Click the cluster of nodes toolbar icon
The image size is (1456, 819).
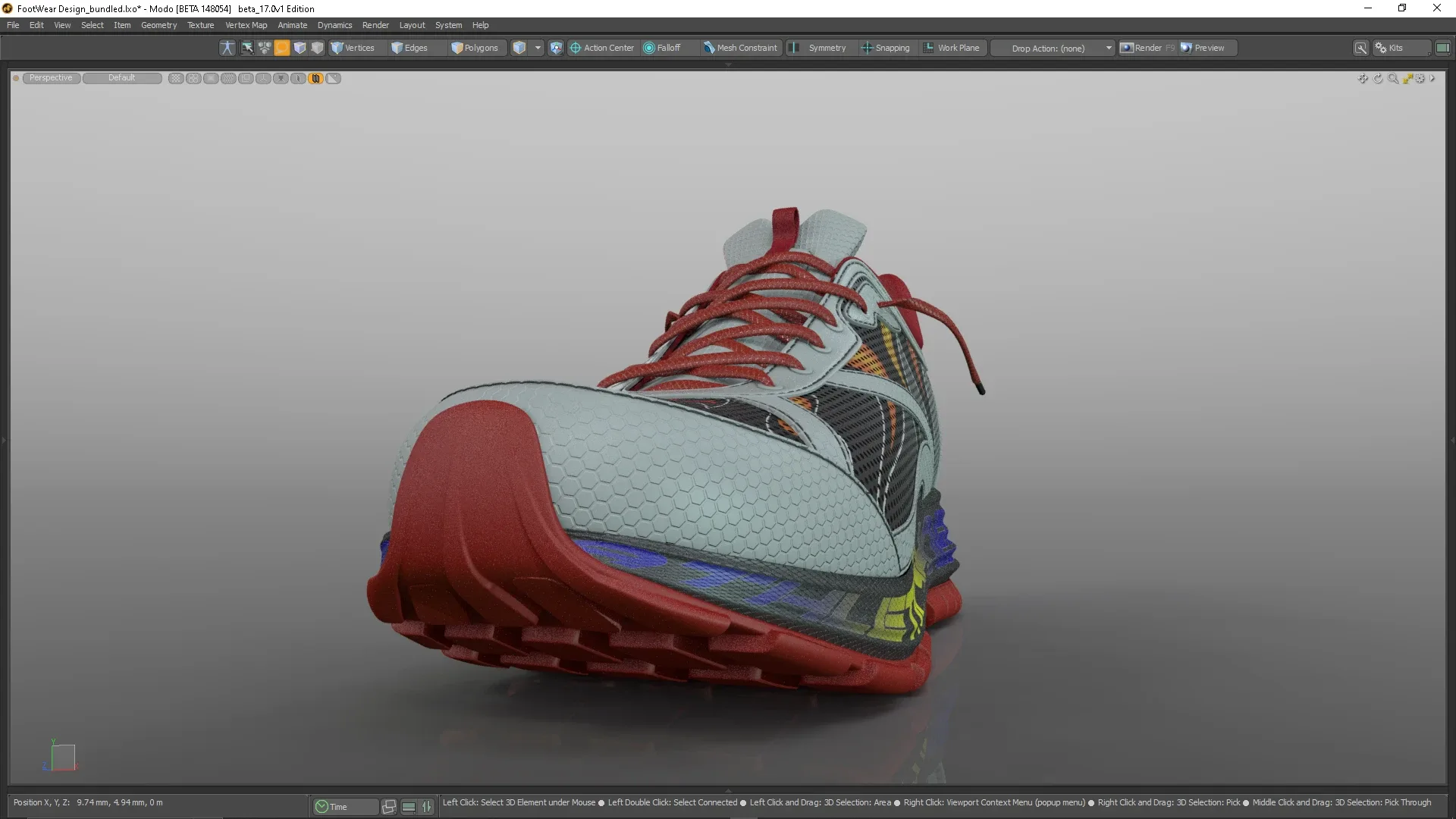coord(265,48)
